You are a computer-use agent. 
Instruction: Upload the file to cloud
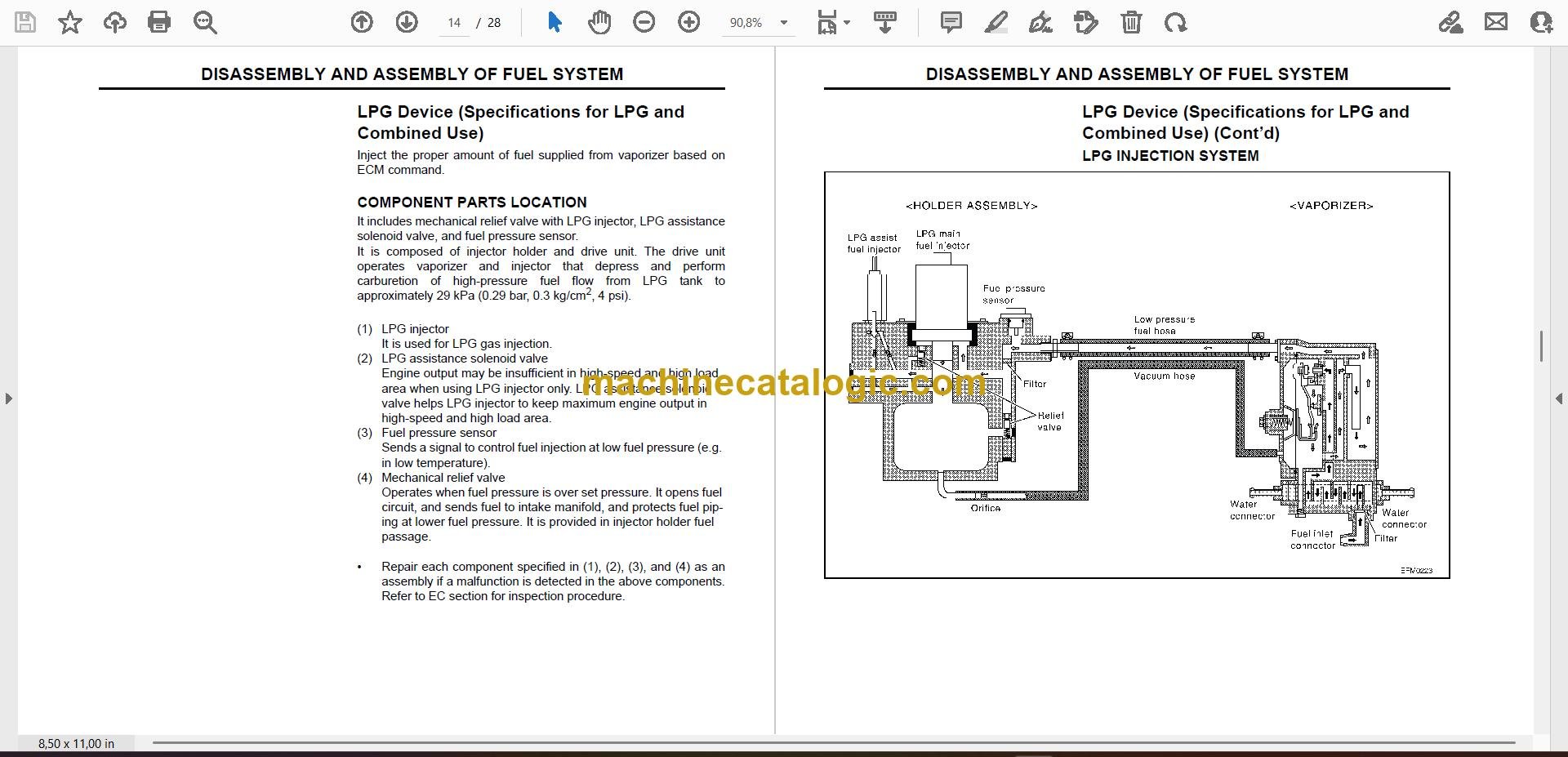pos(114,22)
